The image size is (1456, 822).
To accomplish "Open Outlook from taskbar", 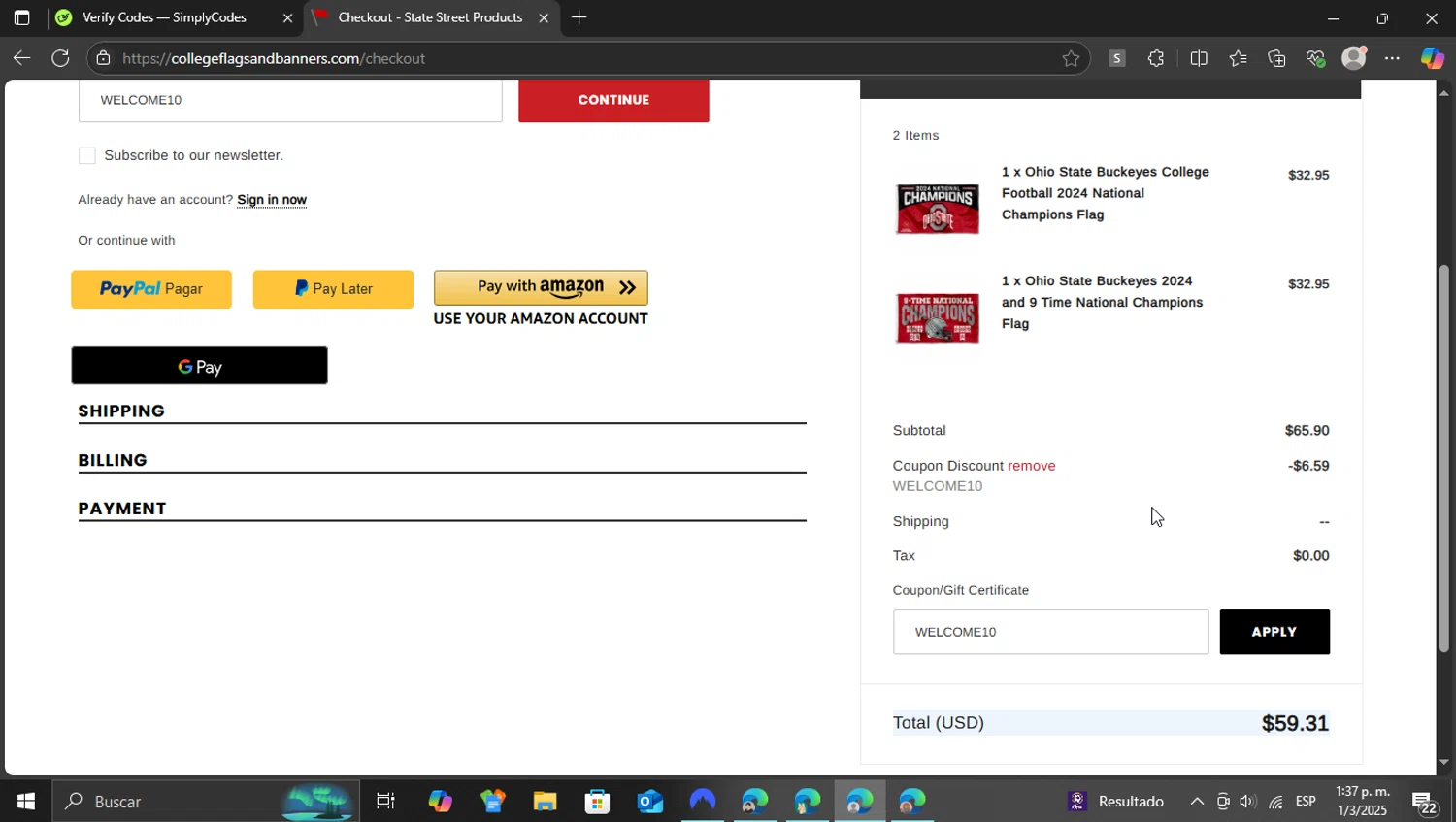I will (649, 802).
